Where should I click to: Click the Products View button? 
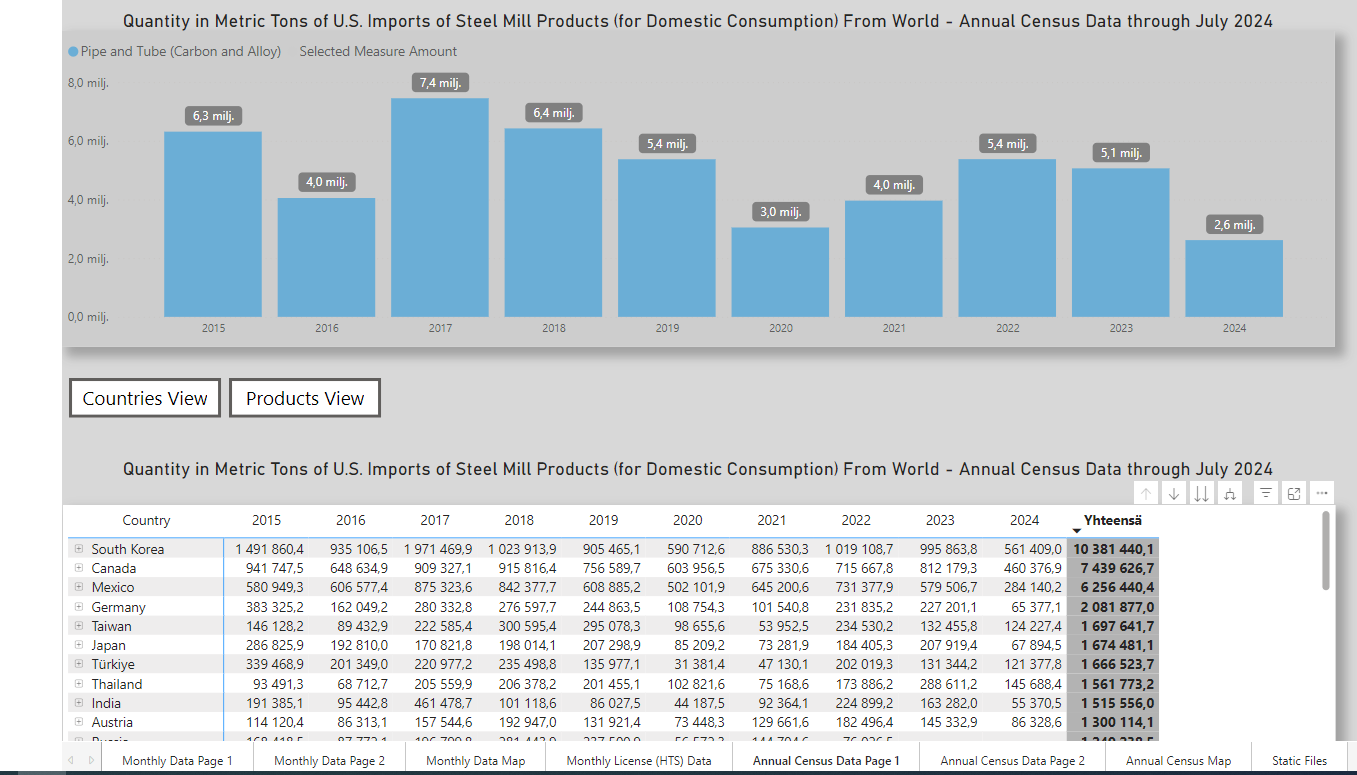pyautogui.click(x=305, y=398)
